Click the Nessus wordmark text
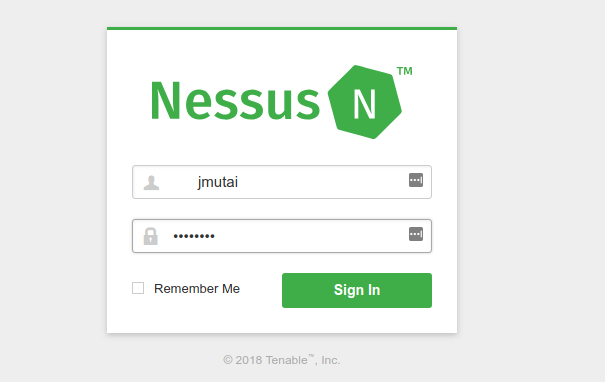 point(235,101)
